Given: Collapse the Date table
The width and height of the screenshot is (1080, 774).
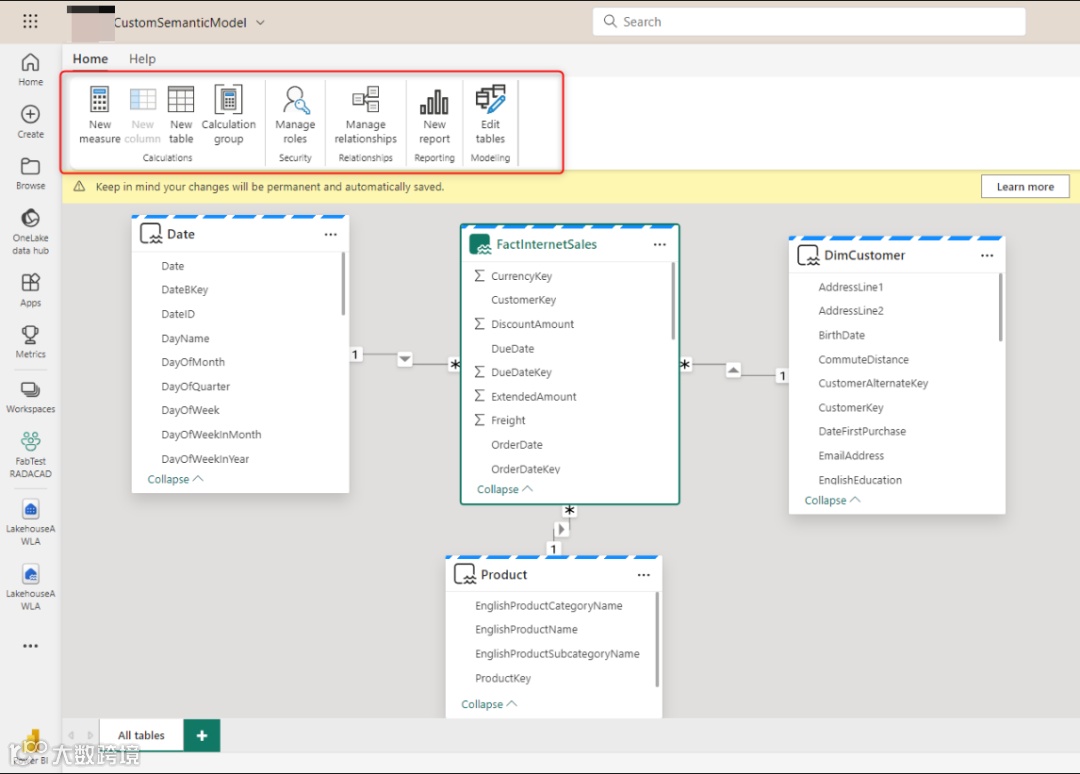Looking at the screenshot, I should [175, 479].
